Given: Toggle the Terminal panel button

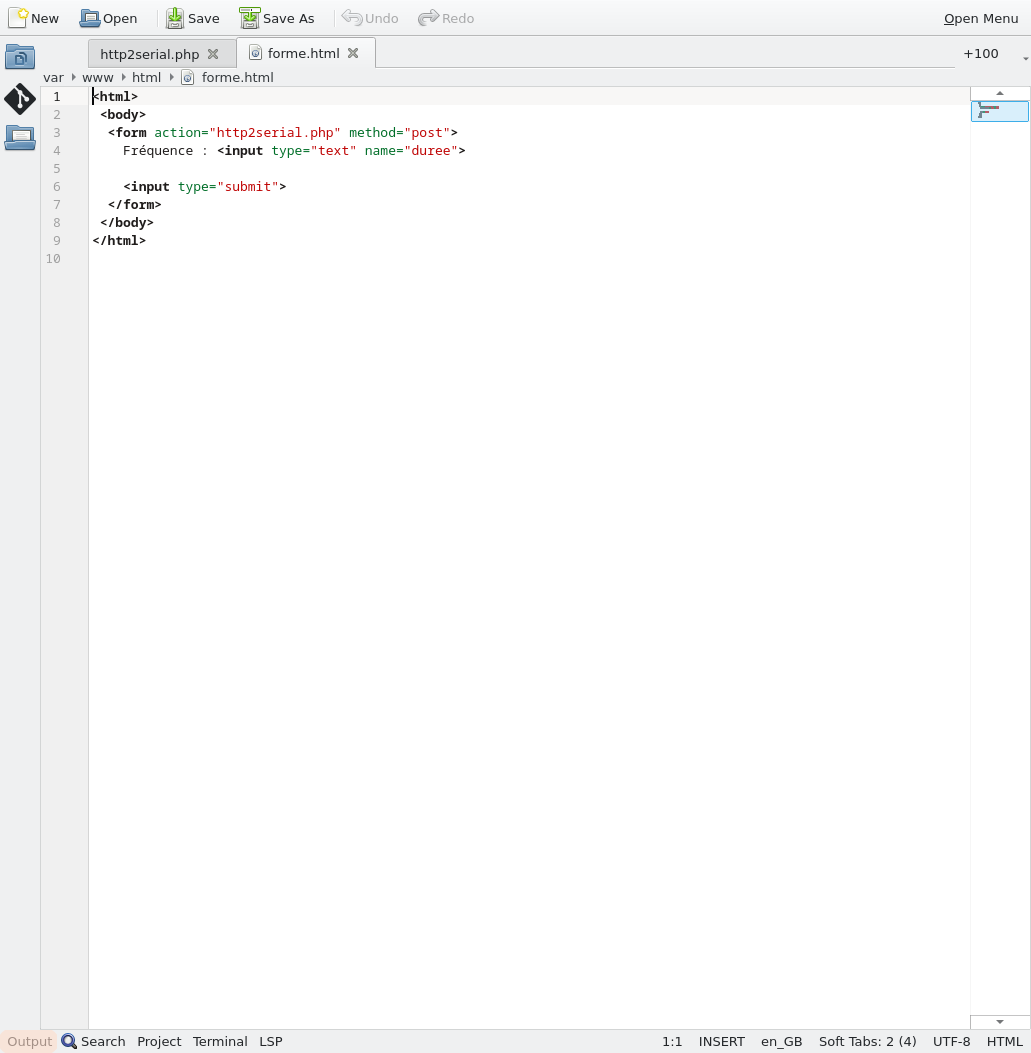Looking at the screenshot, I should point(220,1041).
